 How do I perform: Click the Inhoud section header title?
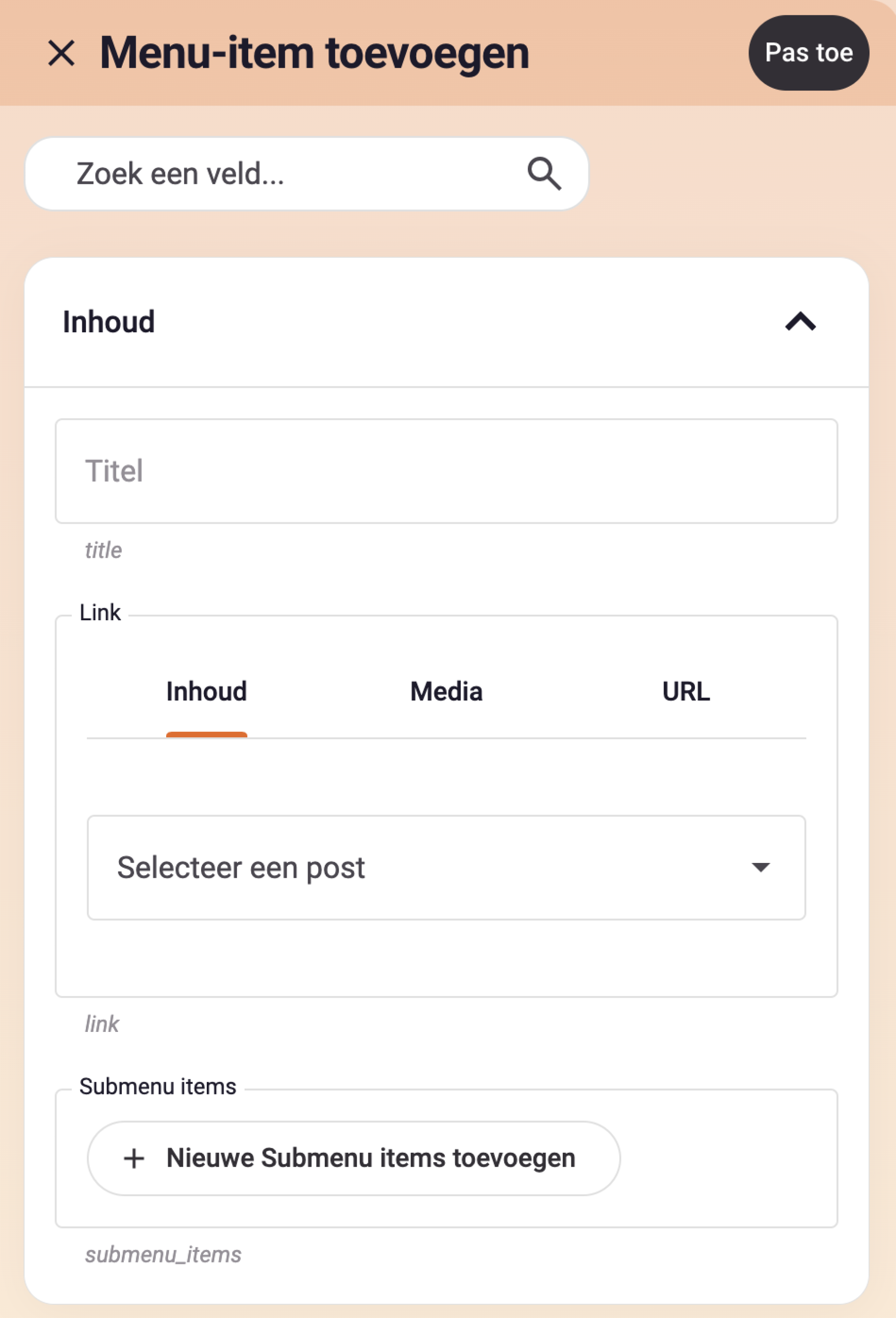click(x=109, y=322)
